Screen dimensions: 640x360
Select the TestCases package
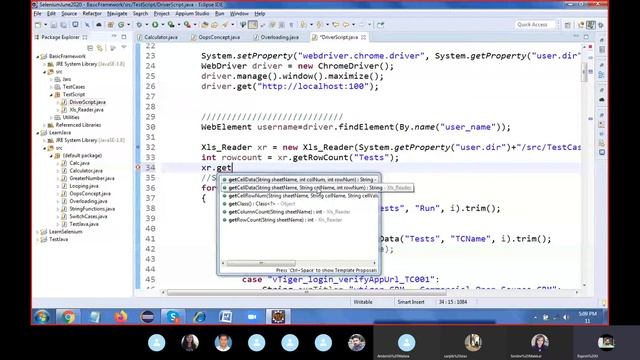pos(70,87)
